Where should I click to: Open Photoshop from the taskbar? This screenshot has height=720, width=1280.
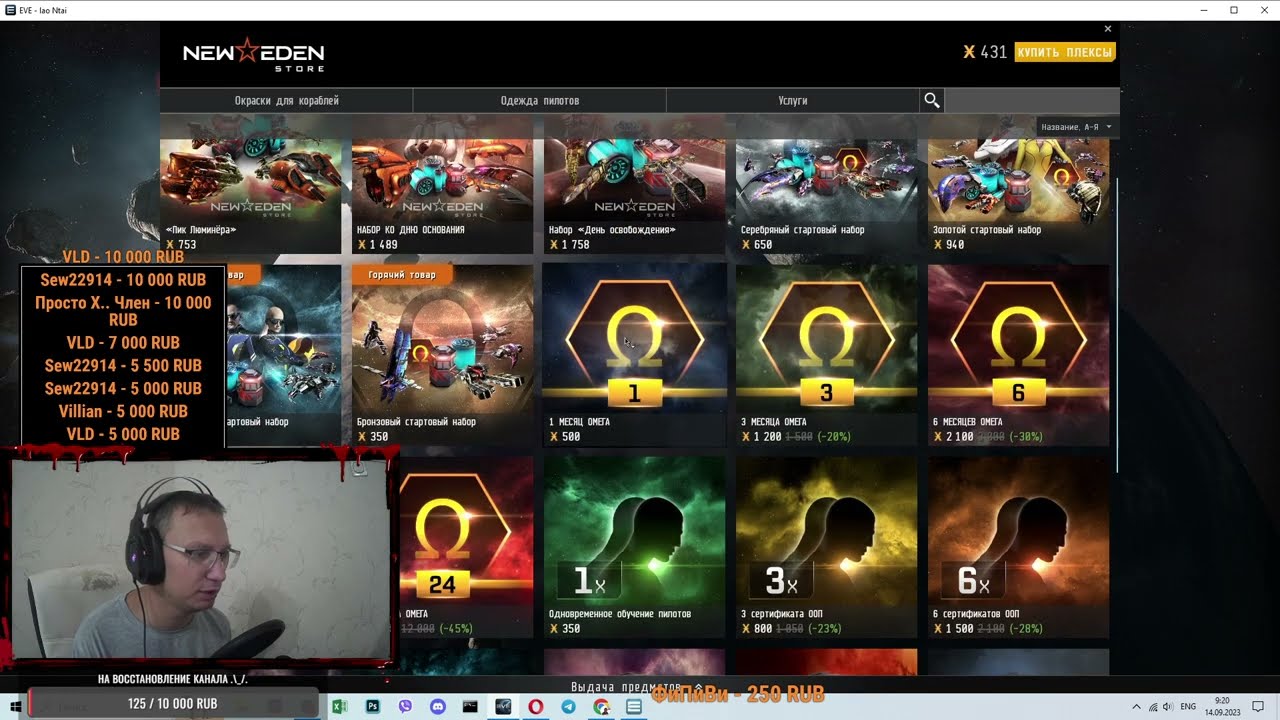(372, 706)
